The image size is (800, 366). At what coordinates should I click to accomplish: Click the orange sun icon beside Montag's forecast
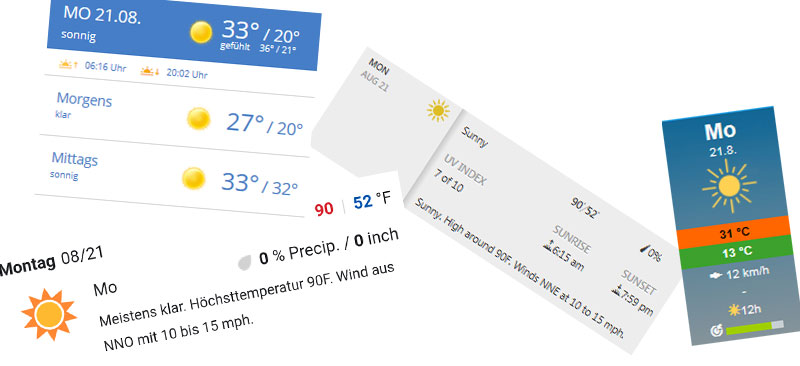(x=48, y=314)
